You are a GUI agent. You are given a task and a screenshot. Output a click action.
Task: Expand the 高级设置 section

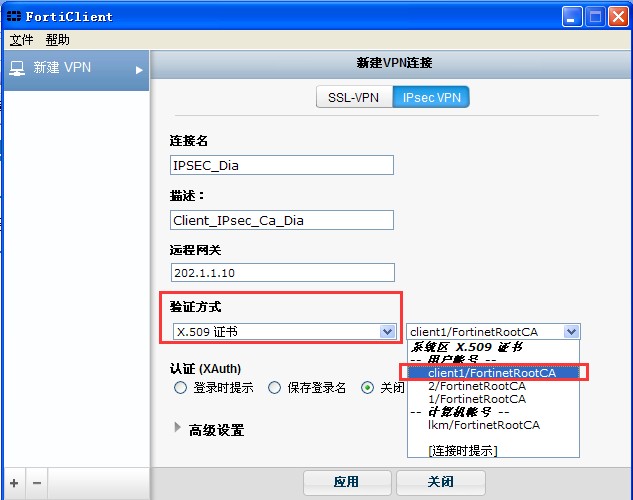(x=179, y=429)
